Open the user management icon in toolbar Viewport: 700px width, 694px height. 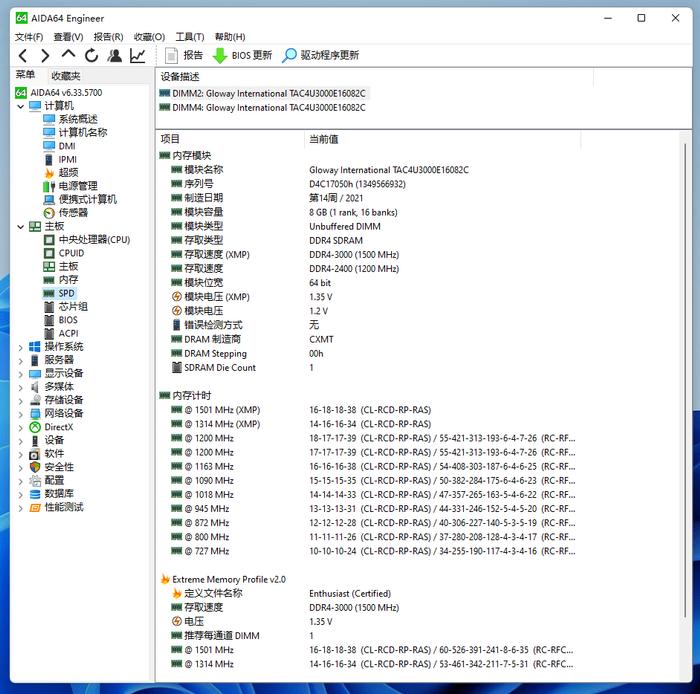tap(115, 55)
